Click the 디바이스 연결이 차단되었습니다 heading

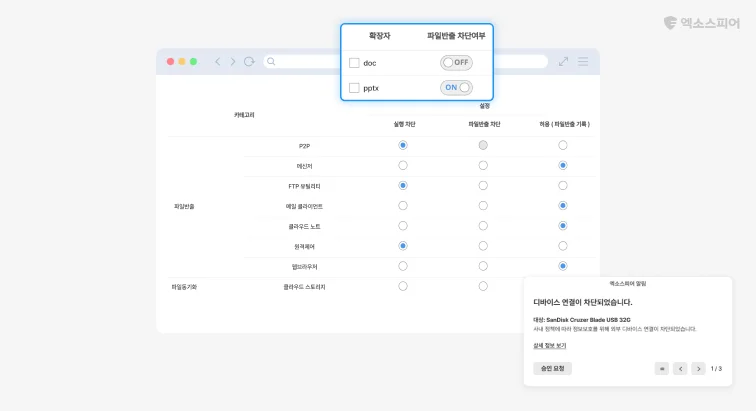(x=582, y=302)
